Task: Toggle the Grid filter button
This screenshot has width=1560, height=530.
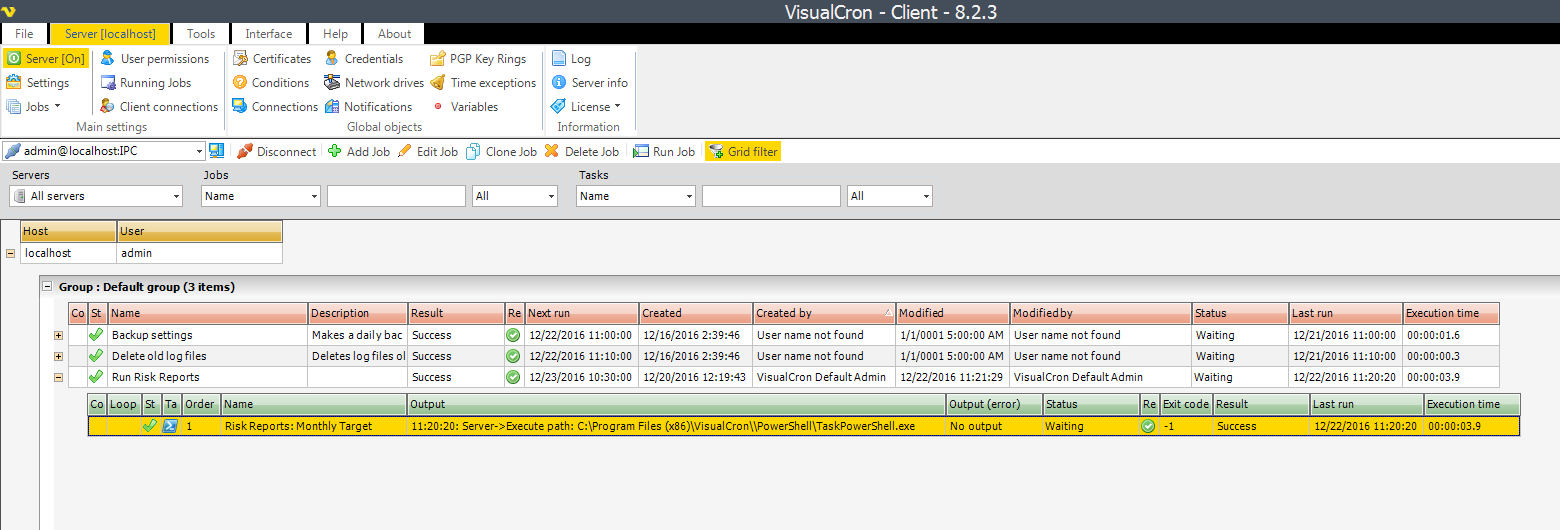Action: pos(743,152)
